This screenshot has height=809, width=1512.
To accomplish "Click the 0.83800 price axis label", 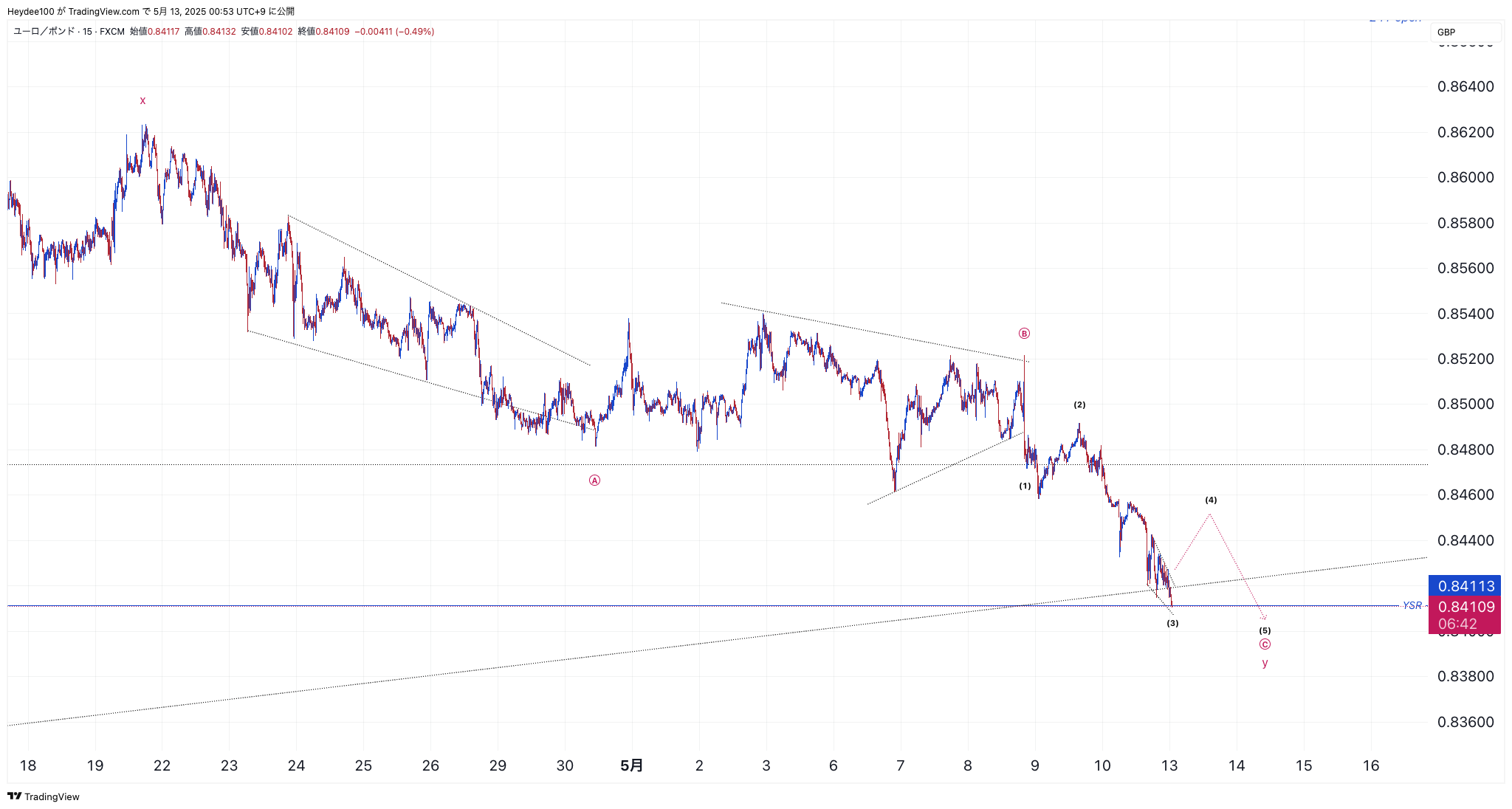I will click(1465, 676).
